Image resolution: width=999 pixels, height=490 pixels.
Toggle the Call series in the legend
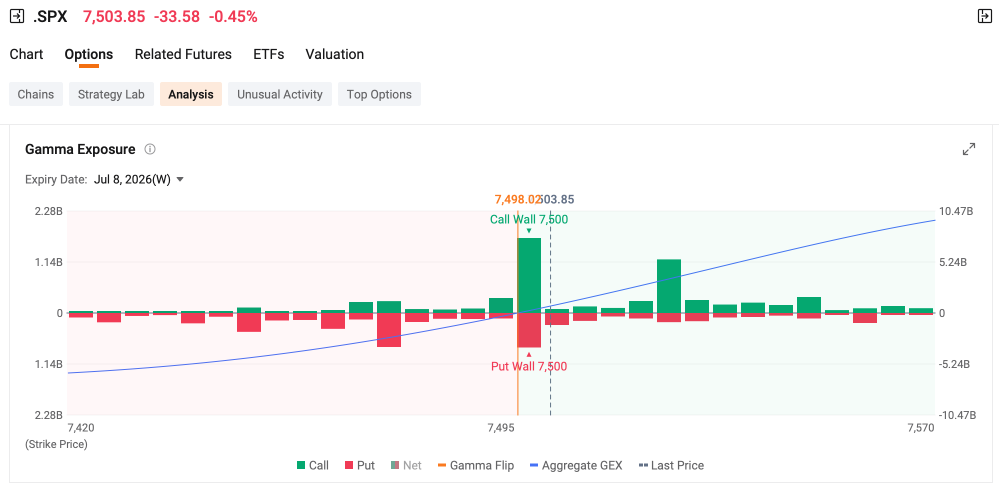pos(312,465)
